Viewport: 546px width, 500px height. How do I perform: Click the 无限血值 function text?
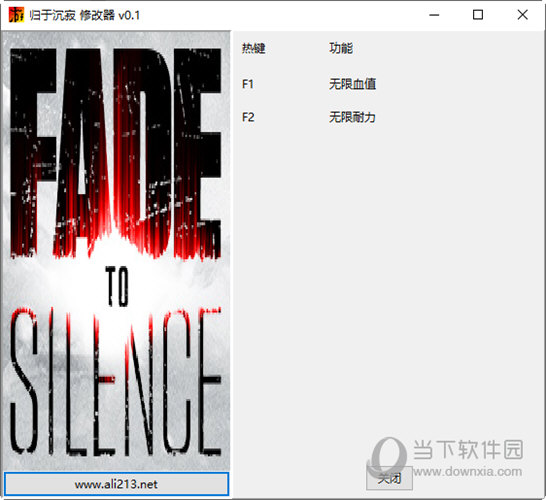click(x=352, y=84)
